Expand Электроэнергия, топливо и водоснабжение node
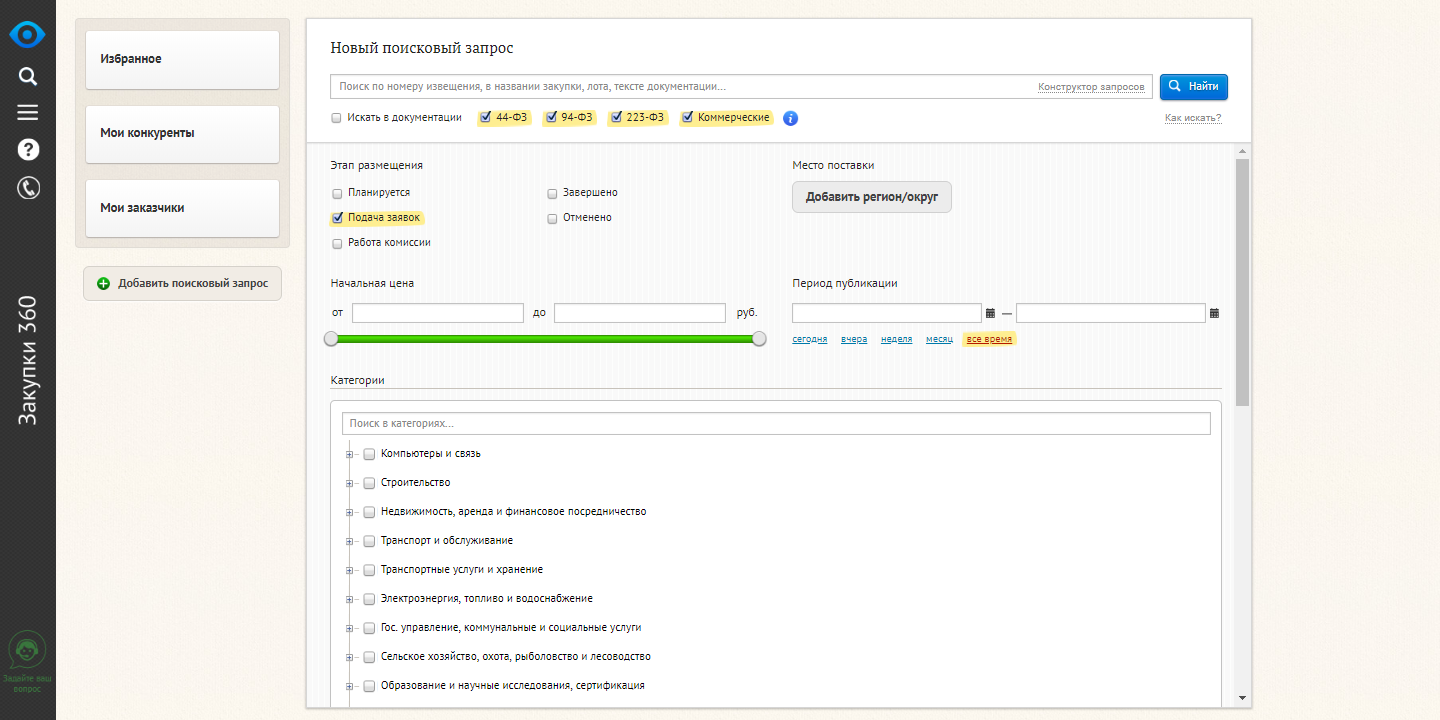This screenshot has height=720, width=1440. 350,600
